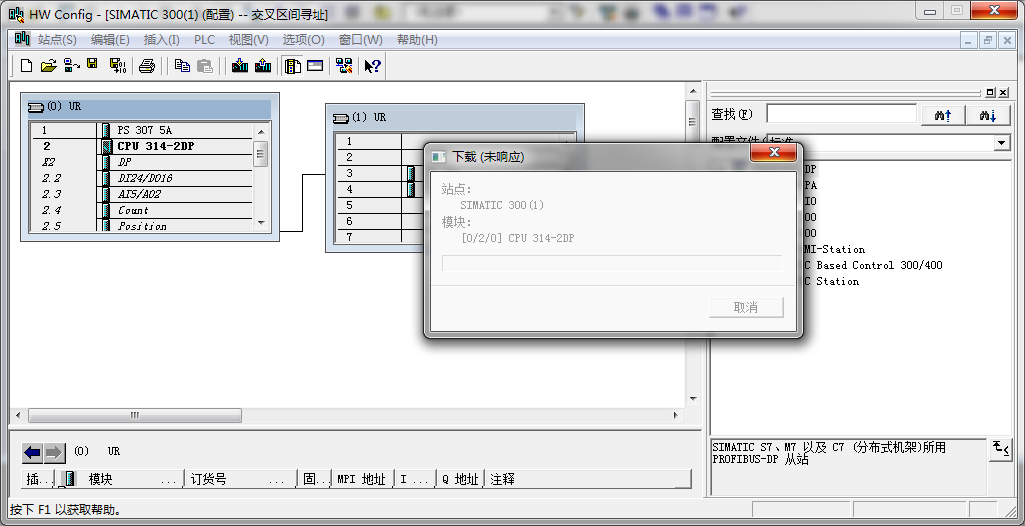Click the Print toolbar icon

(x=147, y=65)
